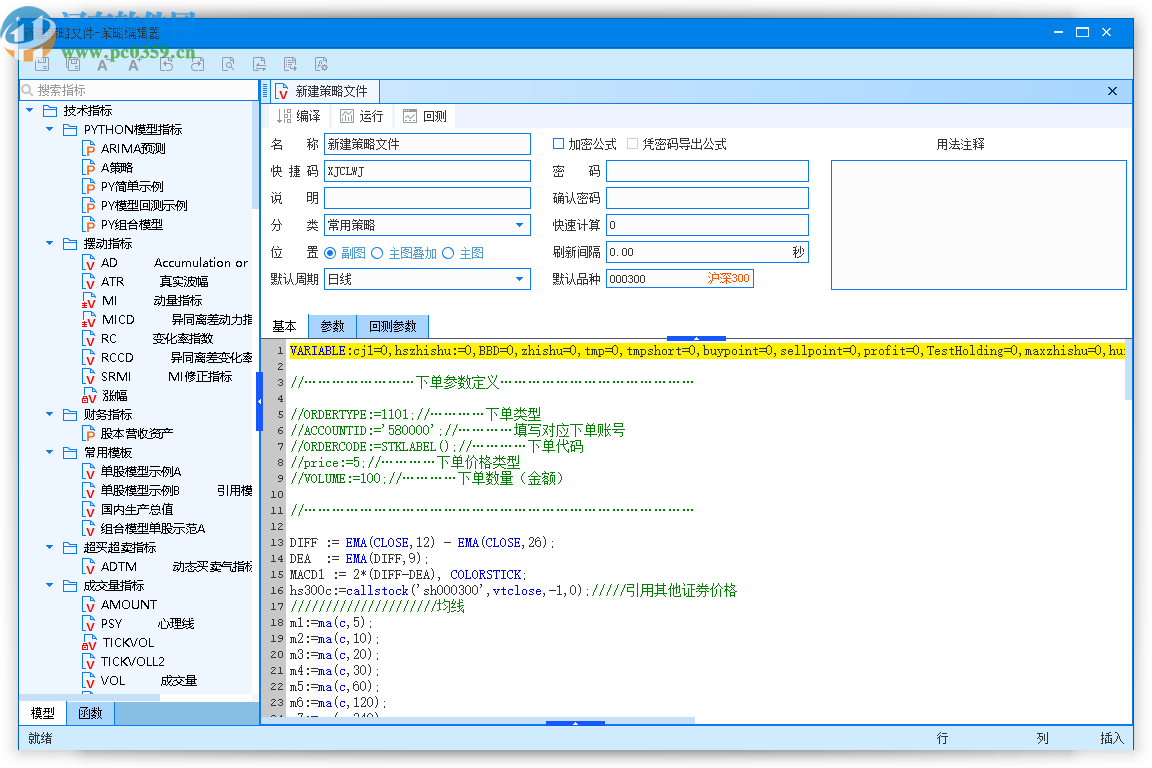Image resolution: width=1152 pixels, height=768 pixels.
Task: Click the 确认密码 input field
Action: pos(707,198)
